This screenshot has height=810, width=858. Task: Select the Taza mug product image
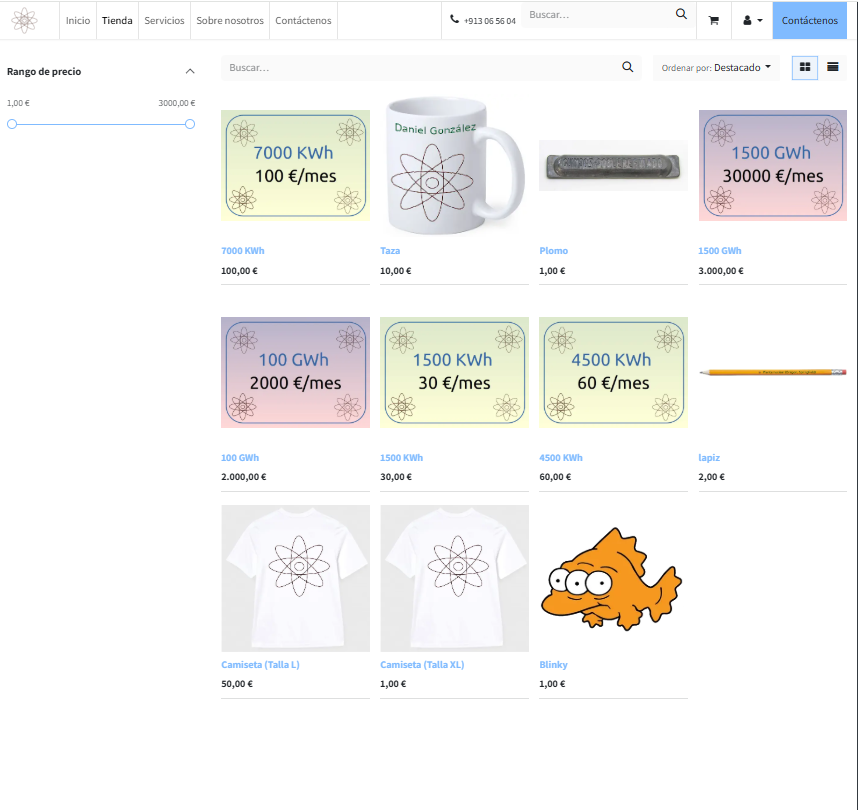(x=454, y=165)
